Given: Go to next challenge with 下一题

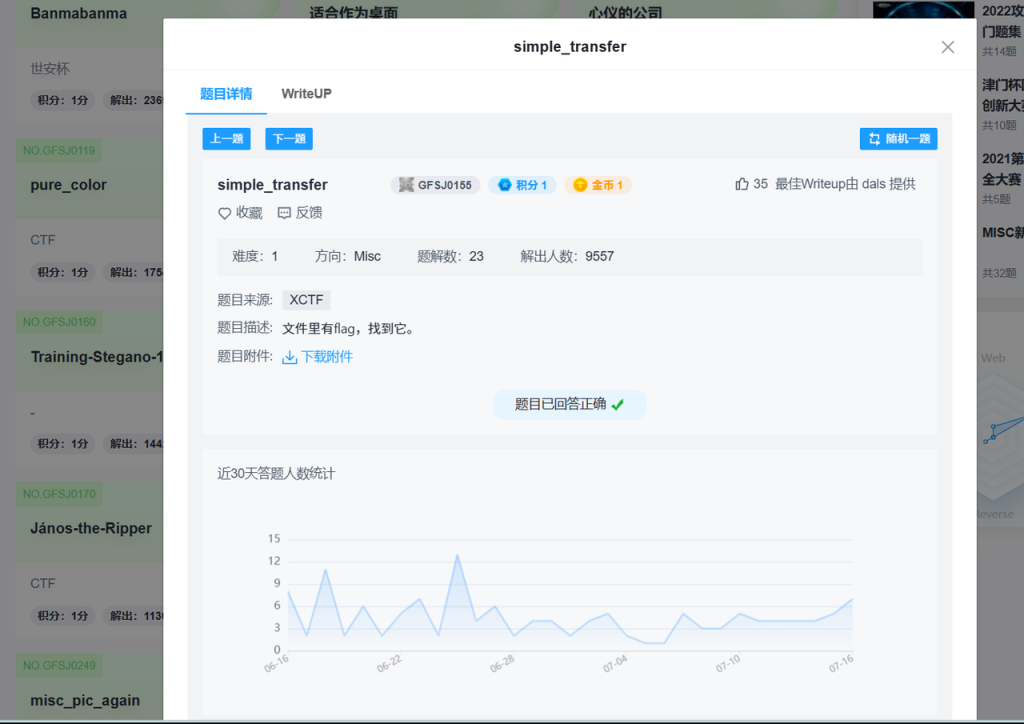Looking at the screenshot, I should (x=289, y=139).
